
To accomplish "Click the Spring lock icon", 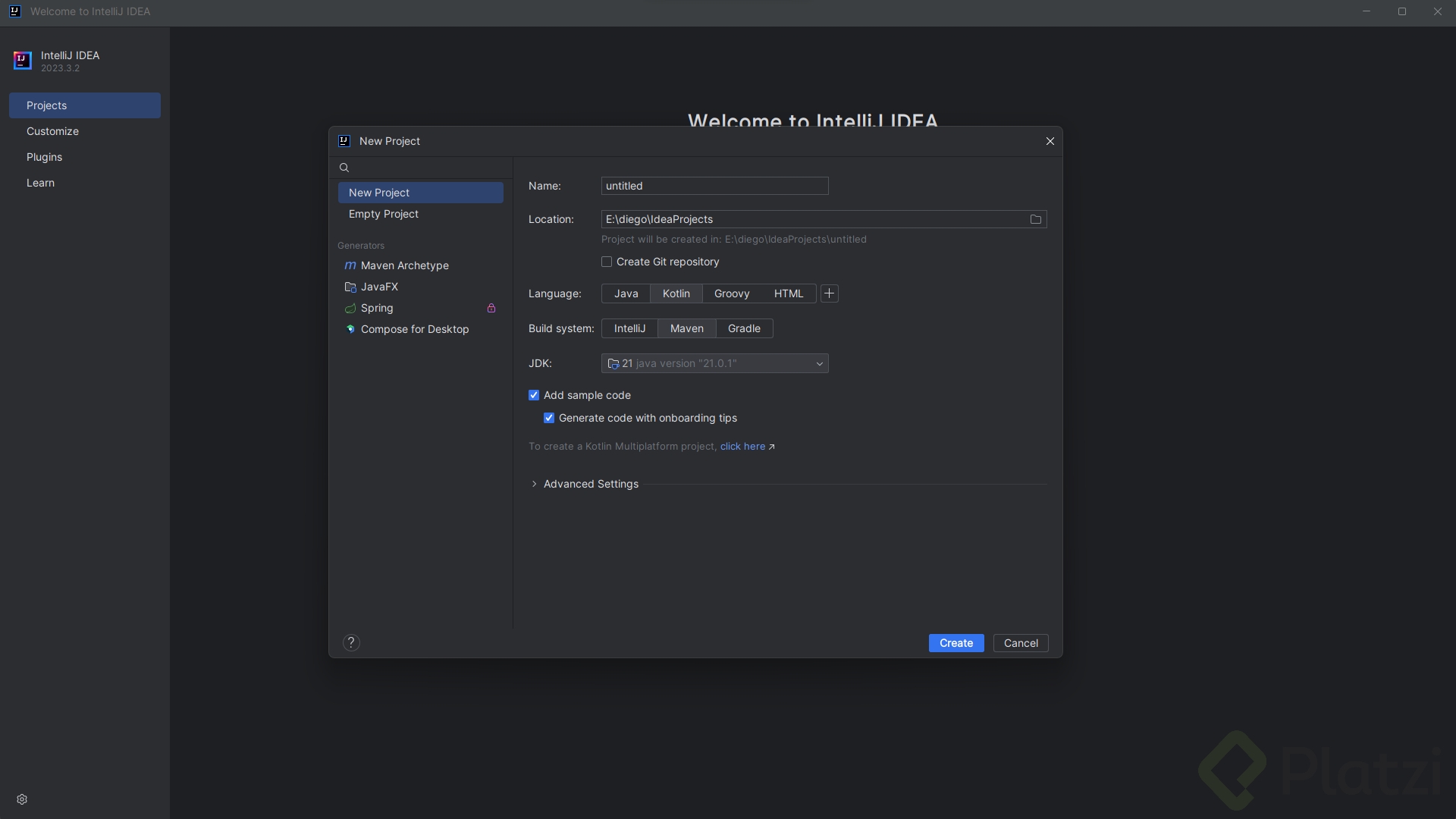I will click(x=491, y=308).
